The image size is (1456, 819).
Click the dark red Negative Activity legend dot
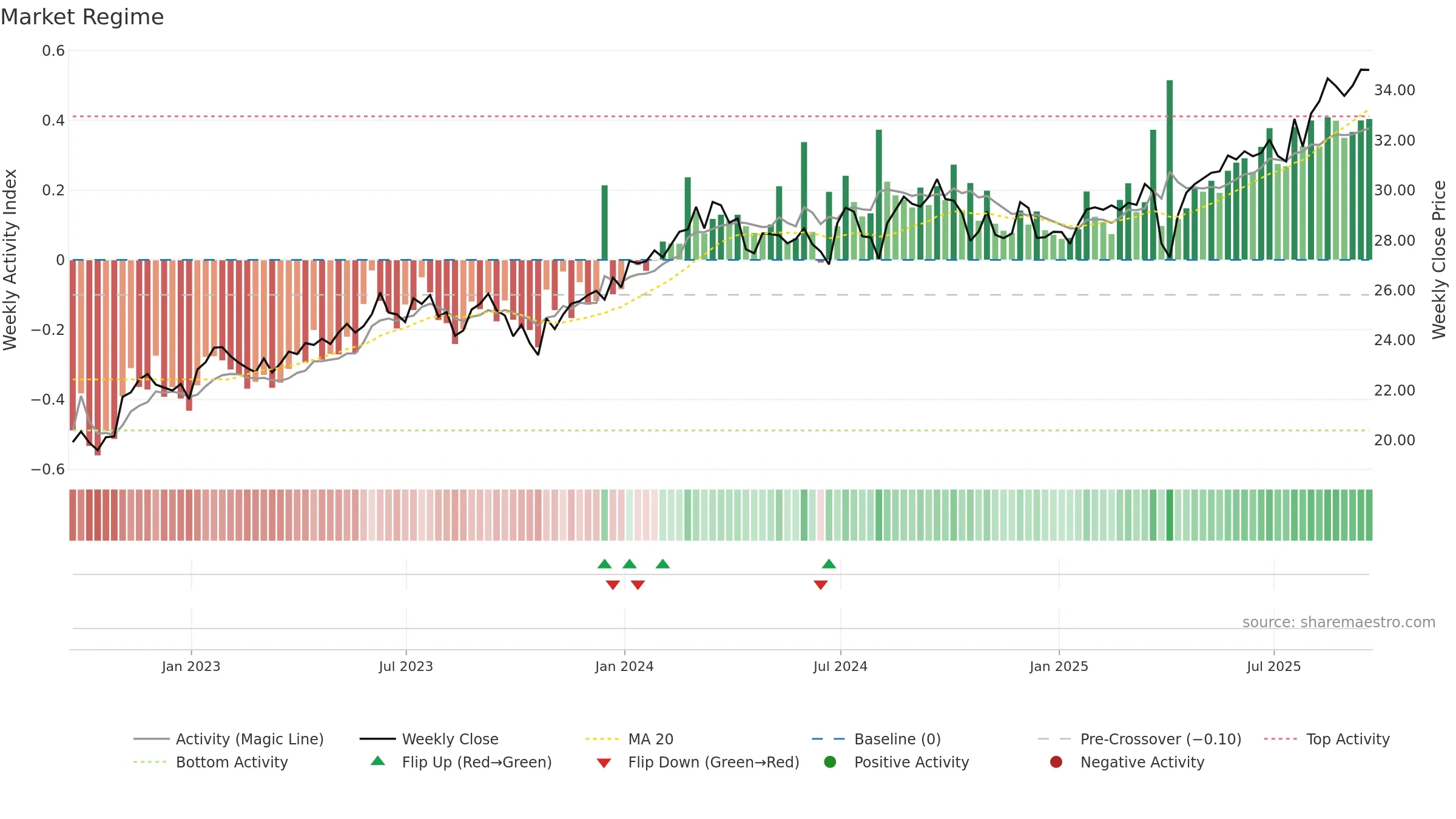(1056, 762)
